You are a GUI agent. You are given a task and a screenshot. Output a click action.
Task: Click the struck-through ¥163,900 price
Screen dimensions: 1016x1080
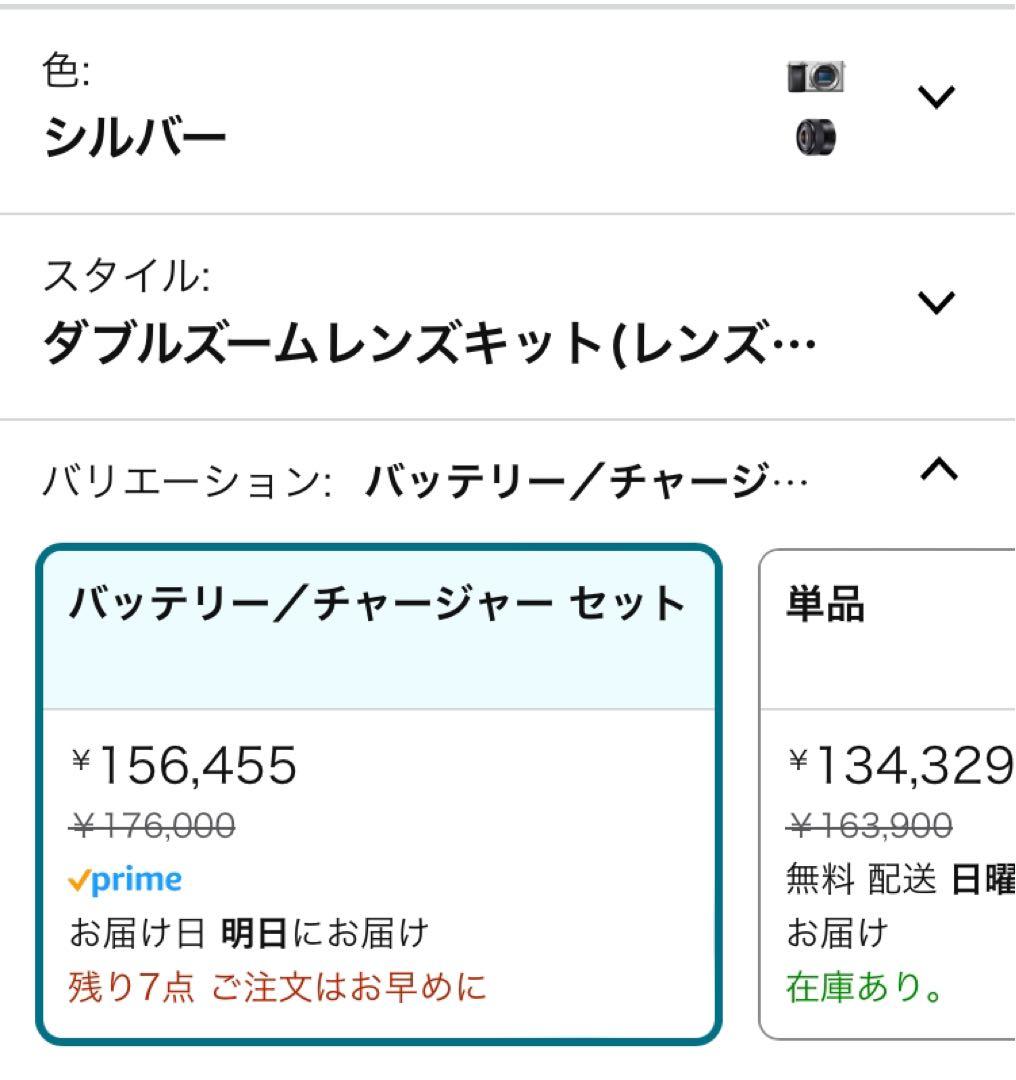pyautogui.click(x=866, y=825)
